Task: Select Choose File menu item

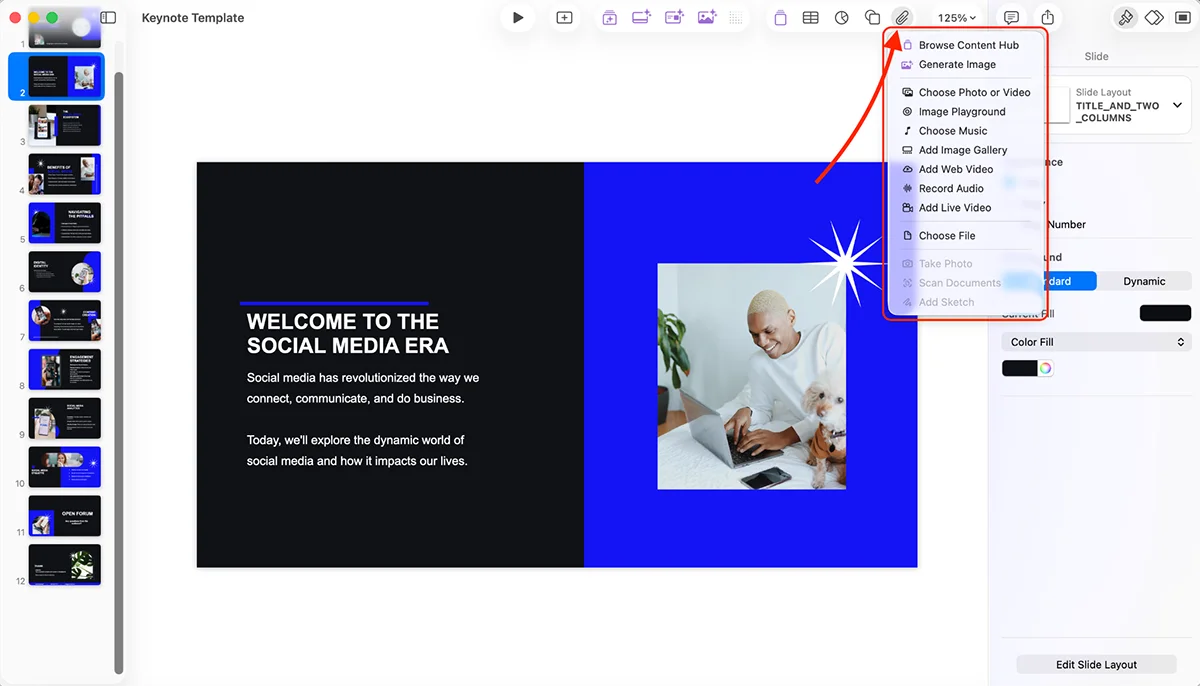Action: point(968,236)
